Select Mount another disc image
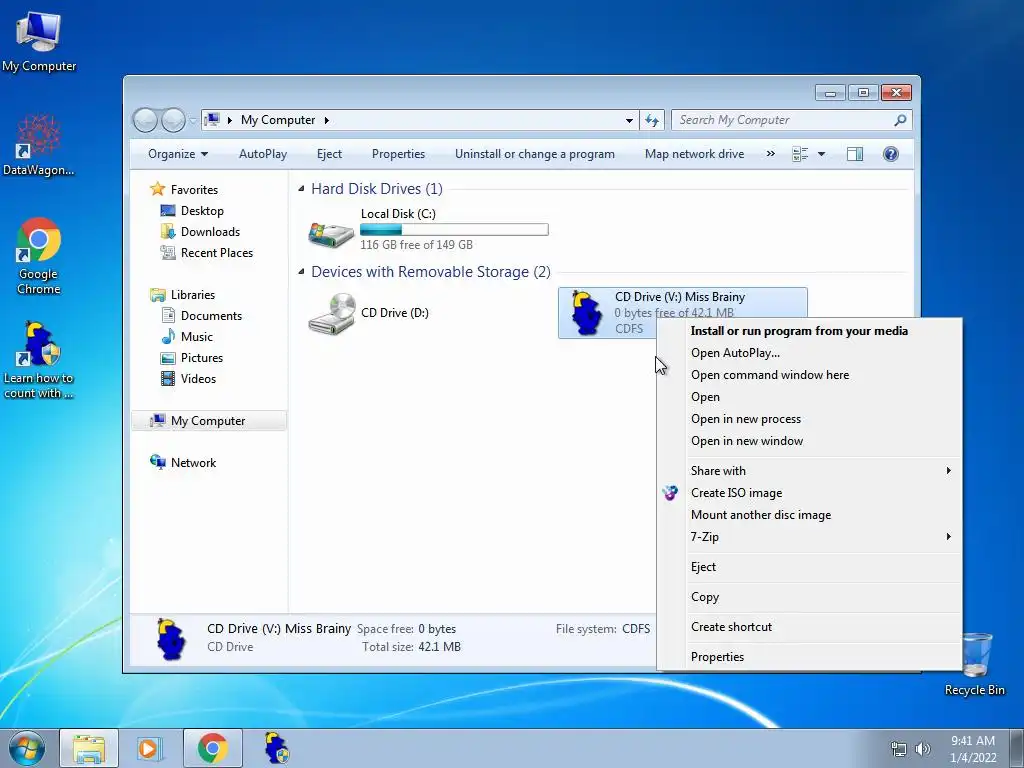Image resolution: width=1024 pixels, height=768 pixels. [761, 515]
